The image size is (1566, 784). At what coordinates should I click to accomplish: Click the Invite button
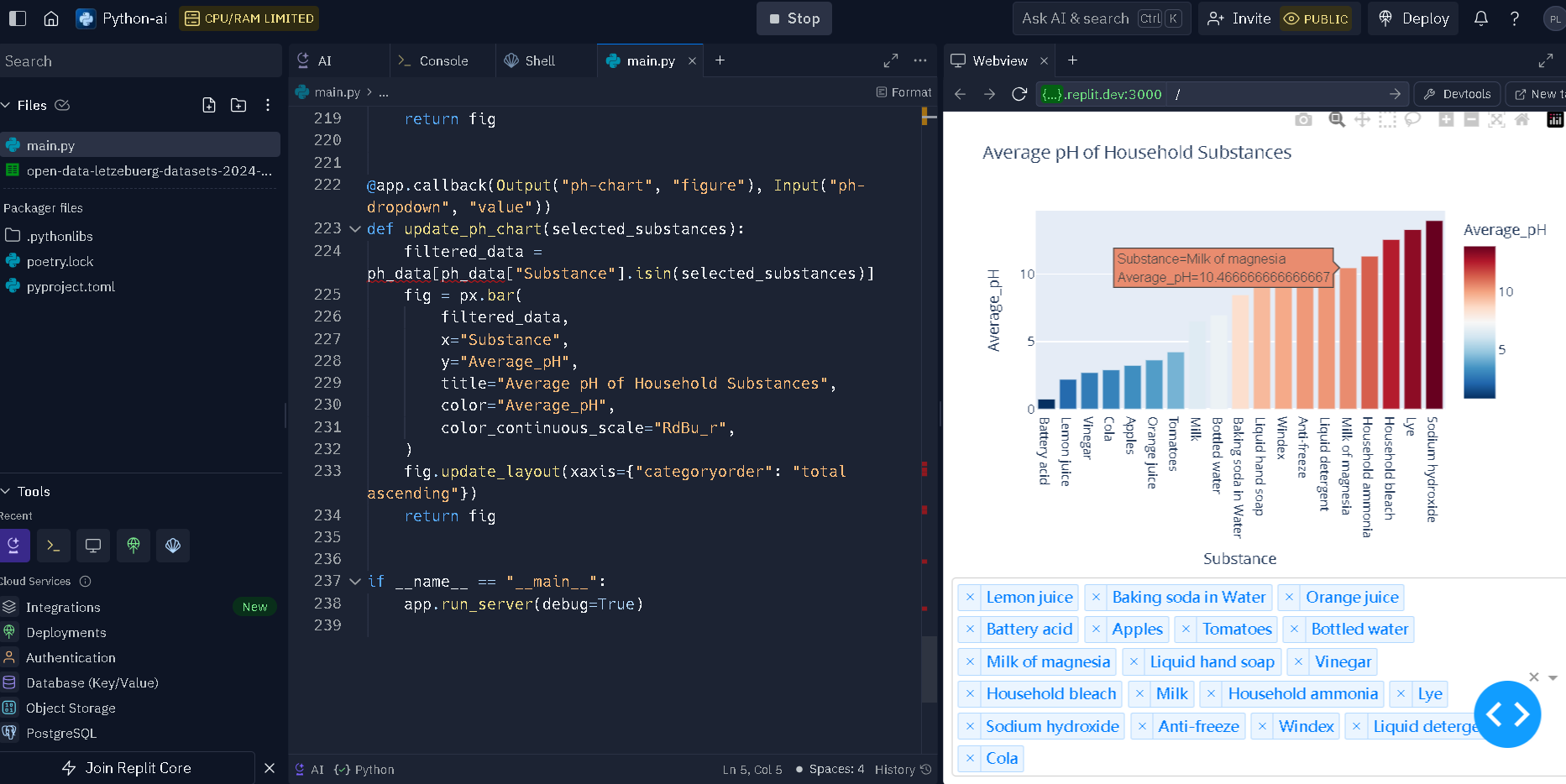[1239, 18]
